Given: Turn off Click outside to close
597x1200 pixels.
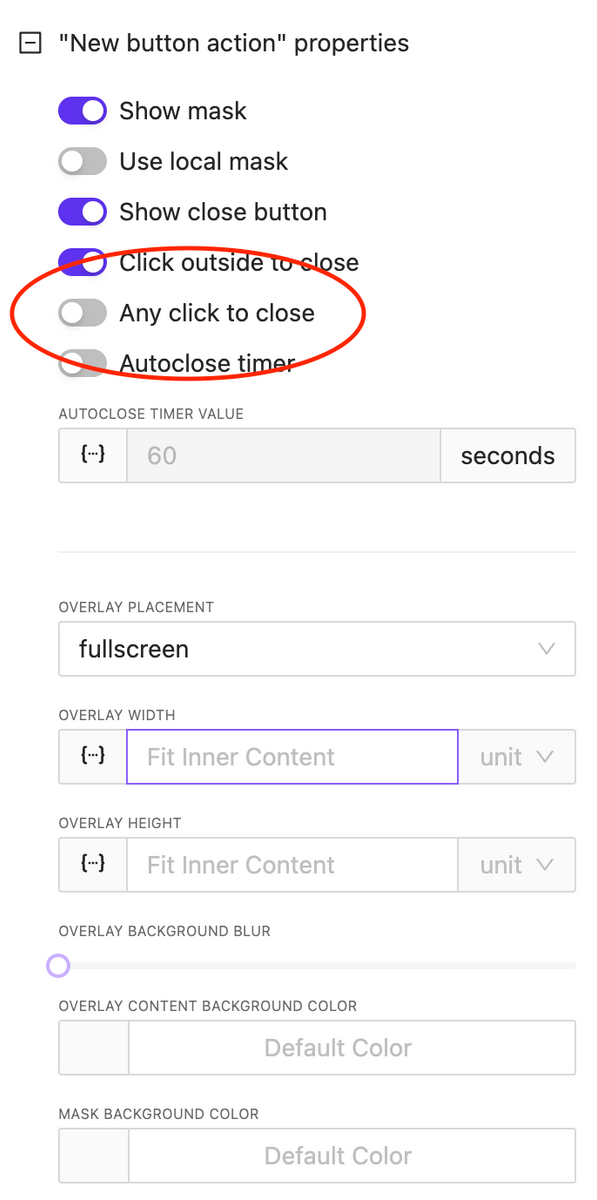Looking at the screenshot, I should tap(82, 262).
